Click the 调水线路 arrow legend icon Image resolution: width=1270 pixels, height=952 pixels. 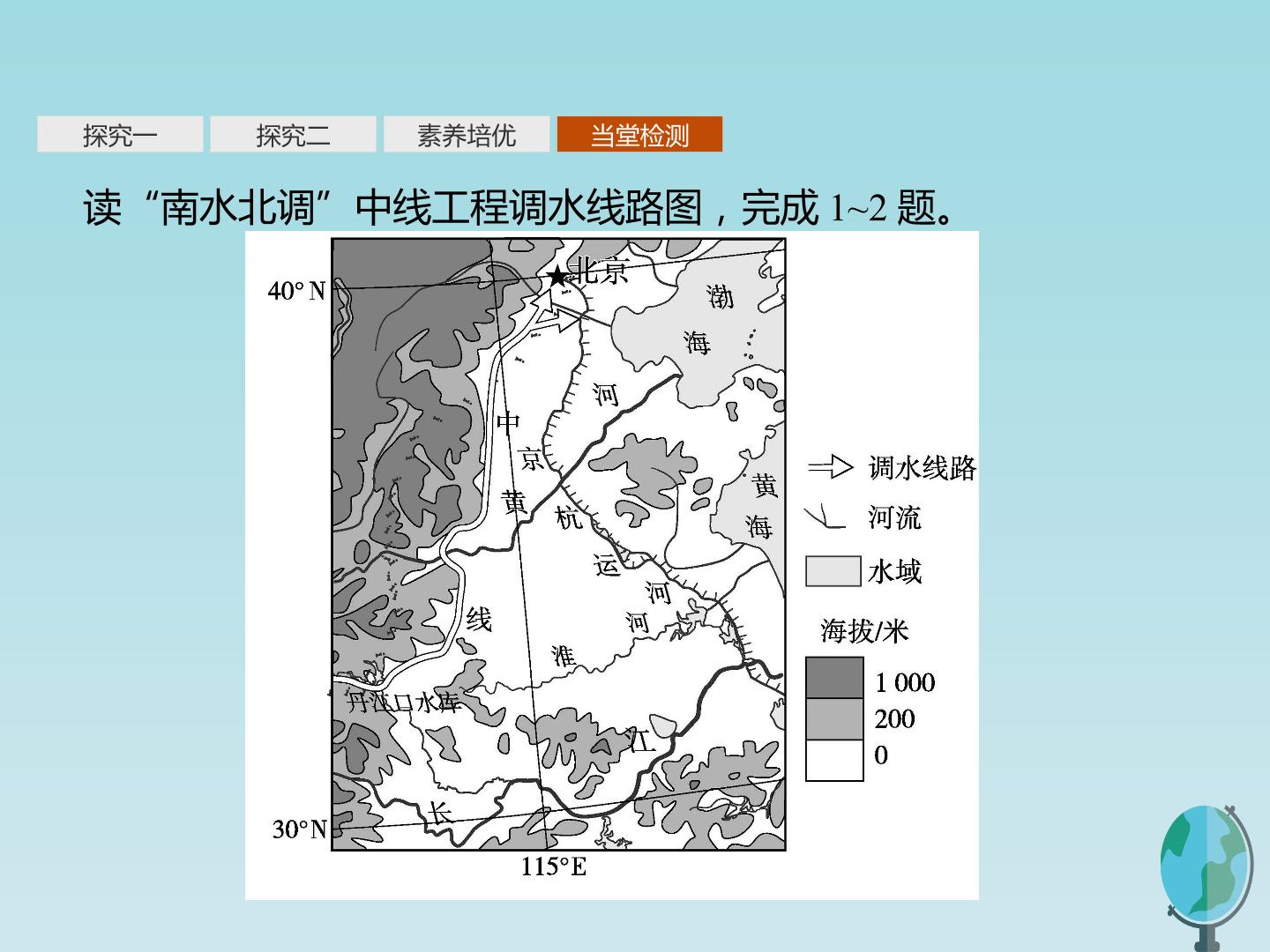(831, 467)
